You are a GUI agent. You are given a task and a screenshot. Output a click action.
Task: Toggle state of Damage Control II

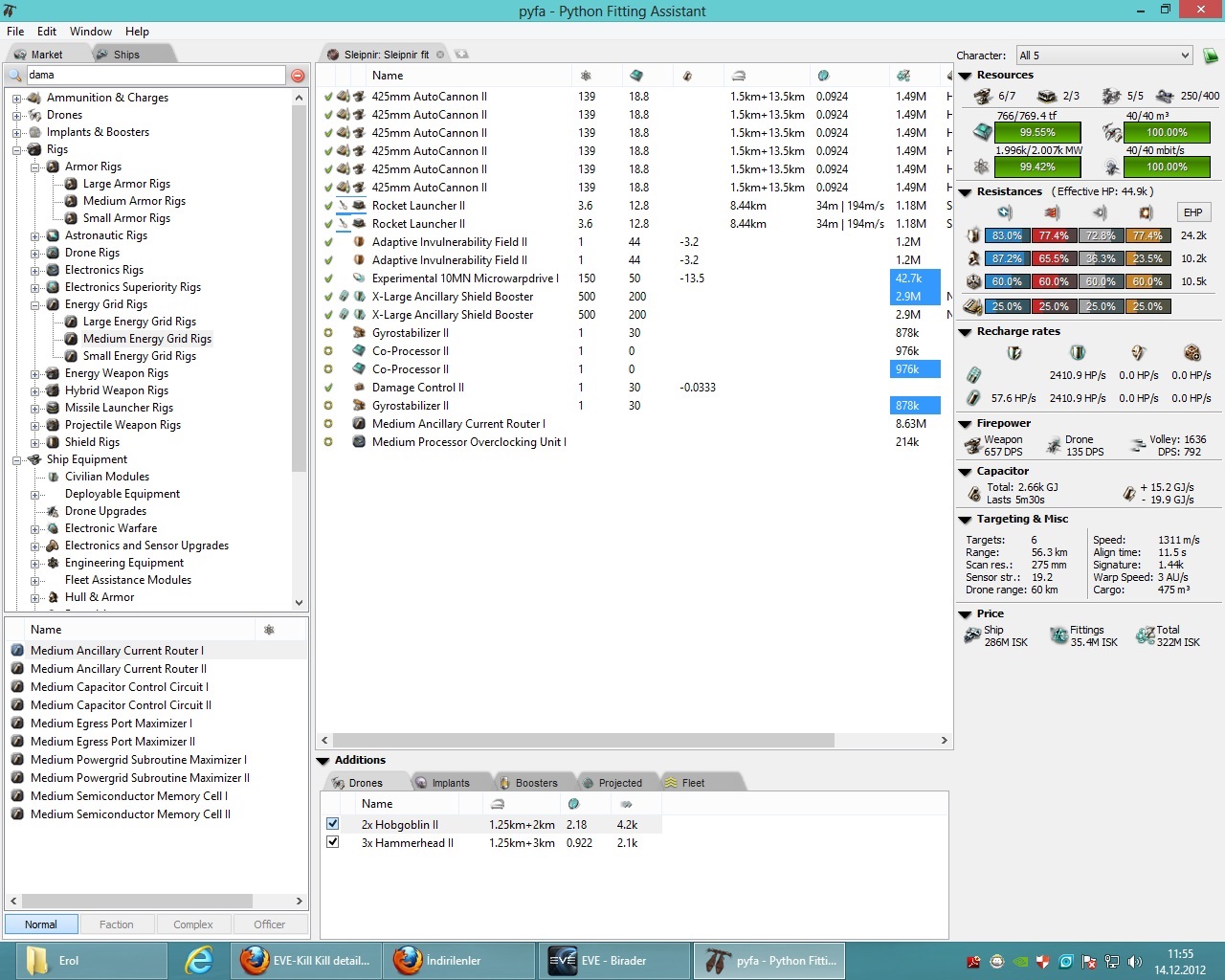tap(328, 388)
